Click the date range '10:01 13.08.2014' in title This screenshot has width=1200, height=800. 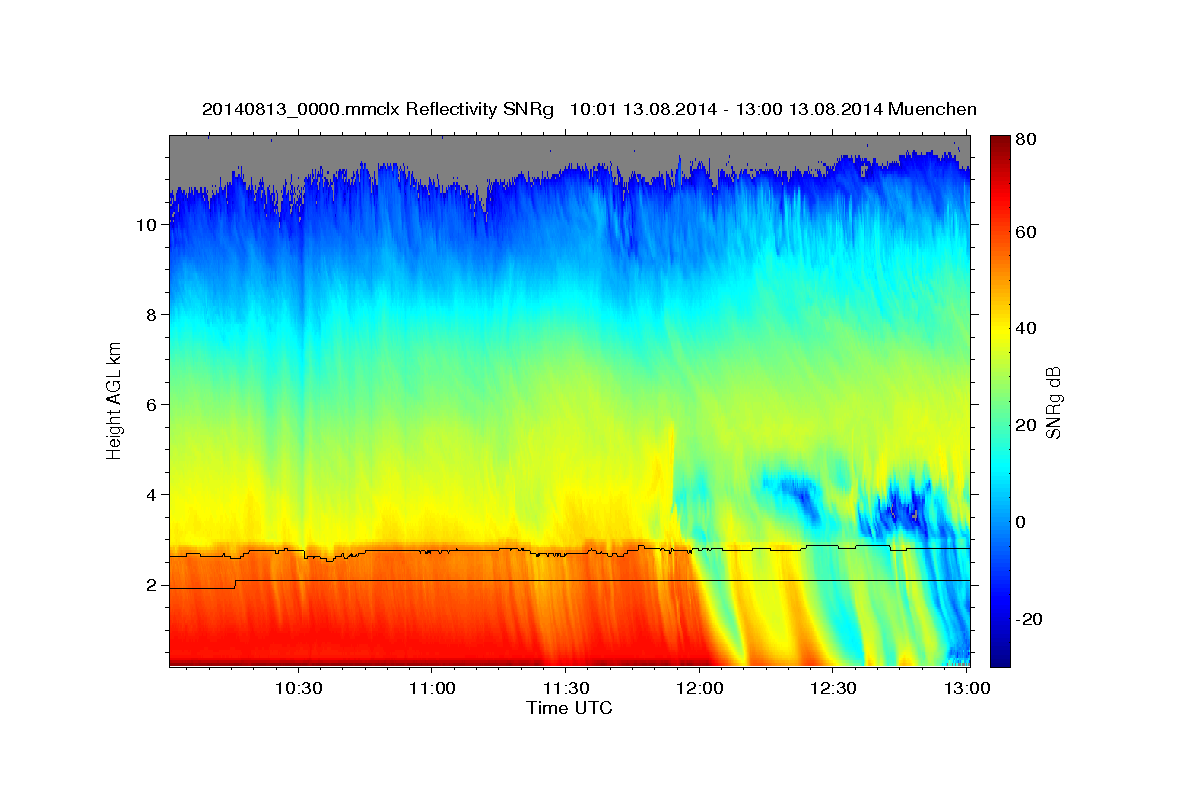pyautogui.click(x=641, y=109)
